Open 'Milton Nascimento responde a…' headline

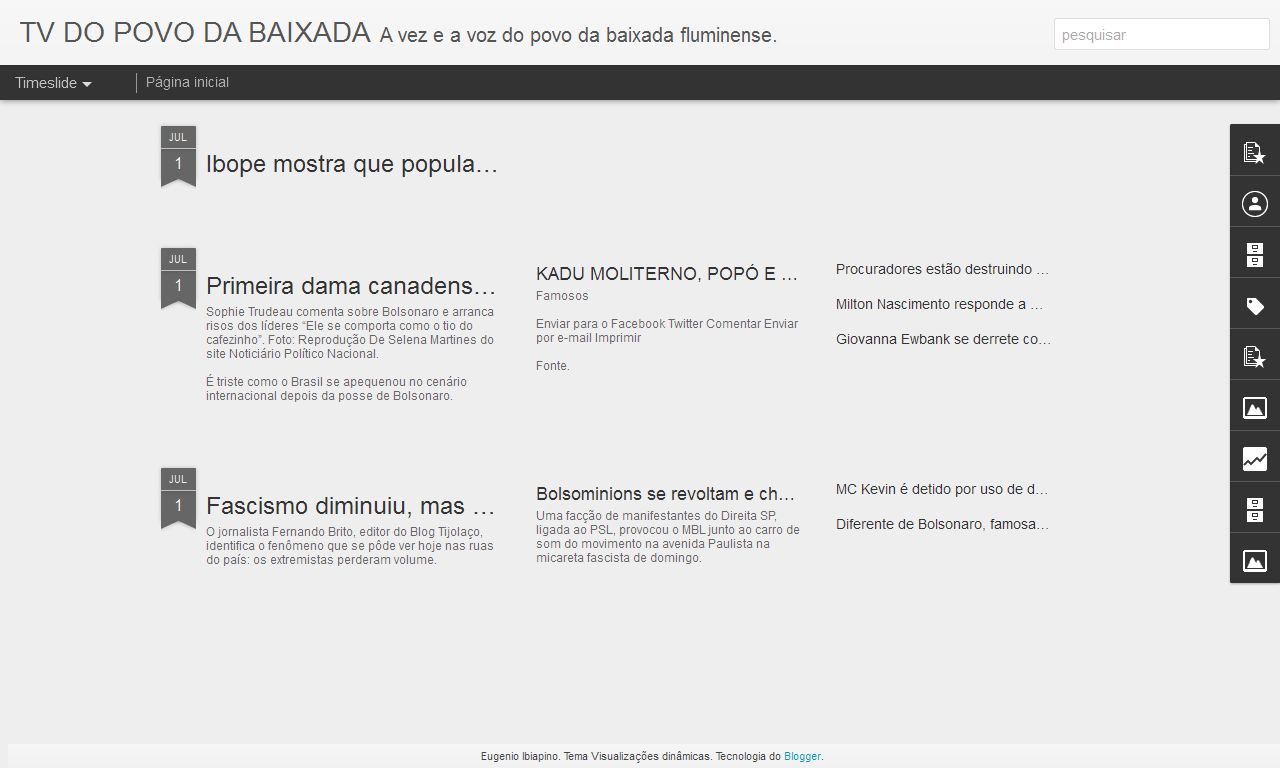point(939,304)
